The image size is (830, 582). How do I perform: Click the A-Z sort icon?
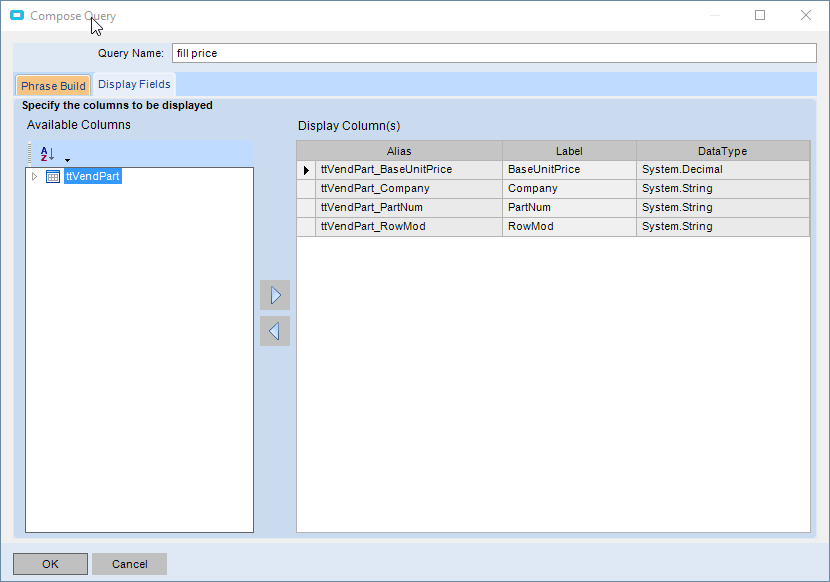click(x=47, y=154)
